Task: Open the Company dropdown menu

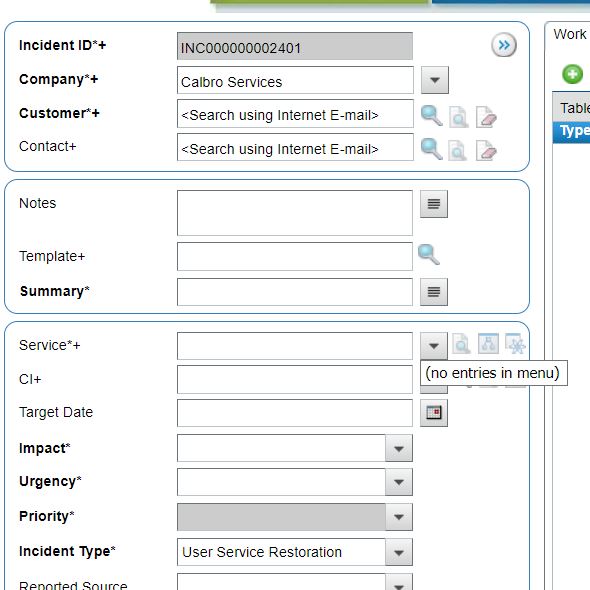Action: (435, 80)
